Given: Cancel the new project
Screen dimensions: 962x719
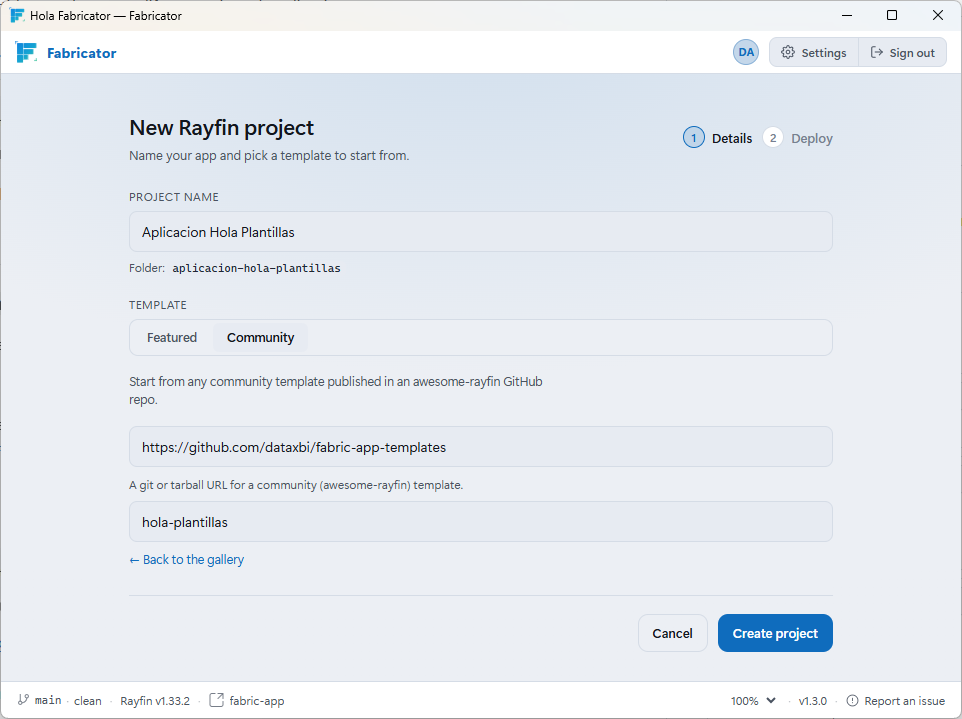Looking at the screenshot, I should [x=672, y=633].
